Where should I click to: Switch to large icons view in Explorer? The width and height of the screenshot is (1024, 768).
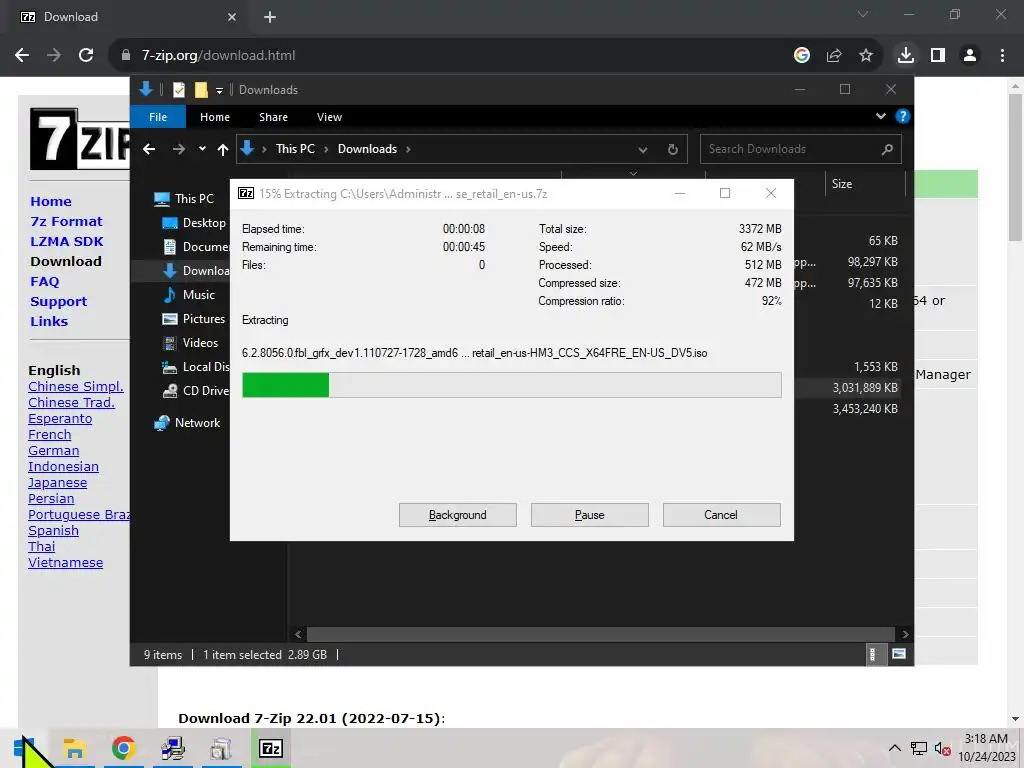[899, 654]
